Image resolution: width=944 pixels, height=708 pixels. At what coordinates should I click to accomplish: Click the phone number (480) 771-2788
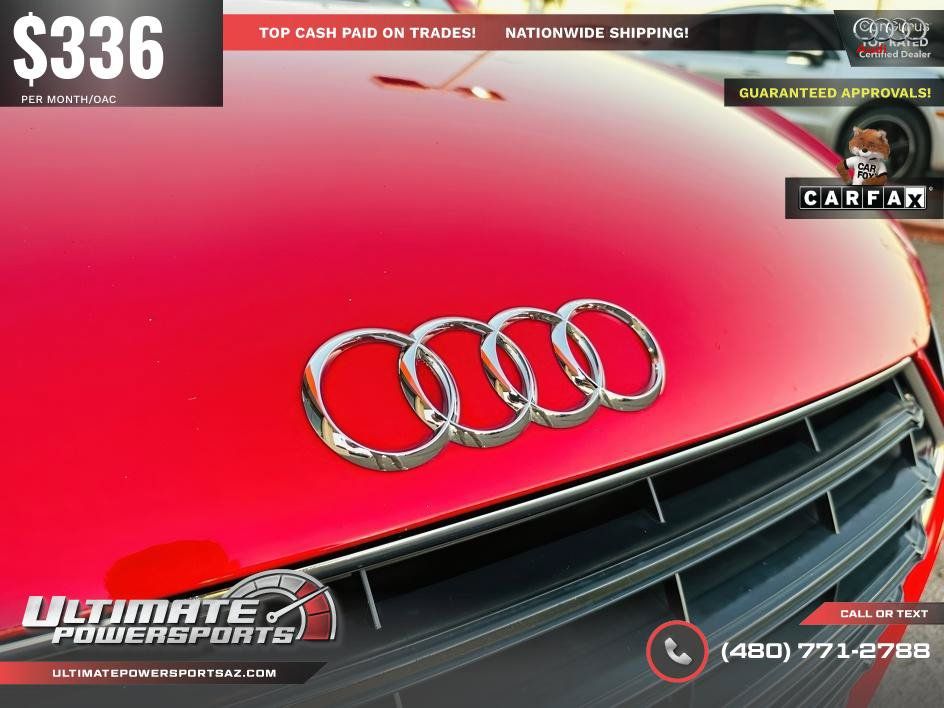point(825,650)
